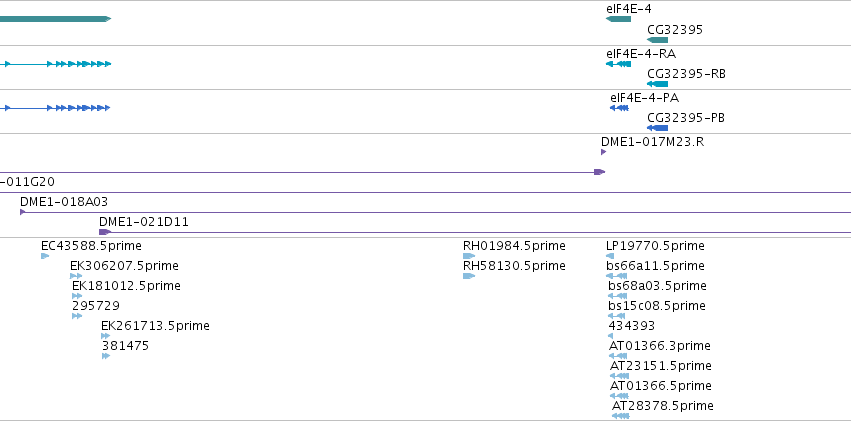Select the EK306207.5prime EST glyph
This screenshot has height=421, width=851.
(x=76, y=276)
